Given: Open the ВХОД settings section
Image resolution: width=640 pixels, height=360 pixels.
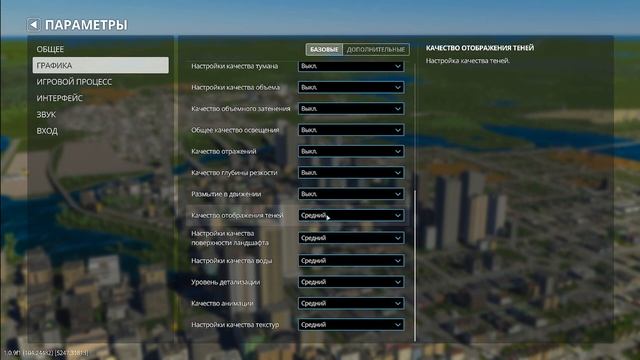Looking at the screenshot, I should (x=47, y=131).
